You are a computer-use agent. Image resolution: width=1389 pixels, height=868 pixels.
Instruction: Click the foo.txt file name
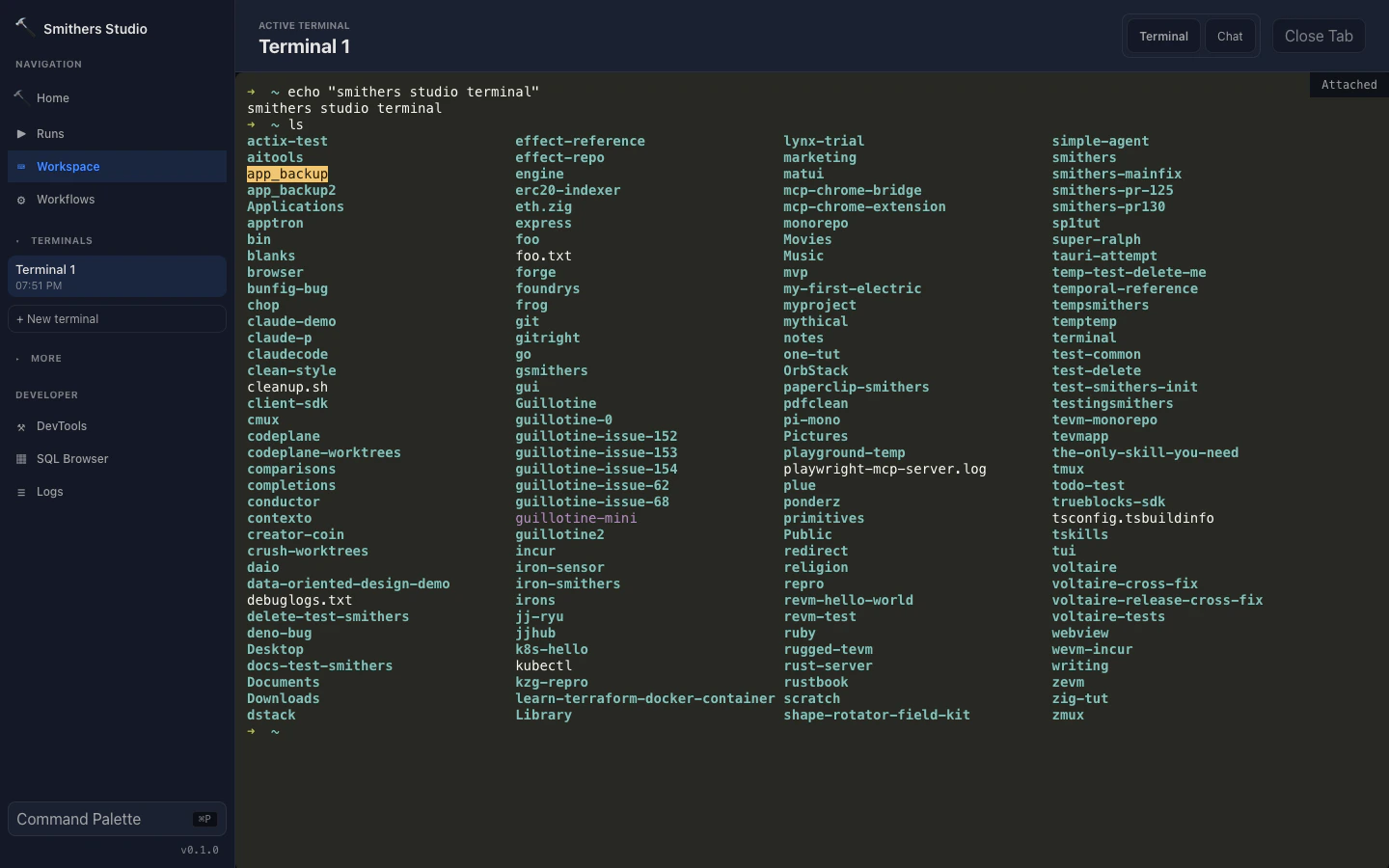pyautogui.click(x=543, y=256)
